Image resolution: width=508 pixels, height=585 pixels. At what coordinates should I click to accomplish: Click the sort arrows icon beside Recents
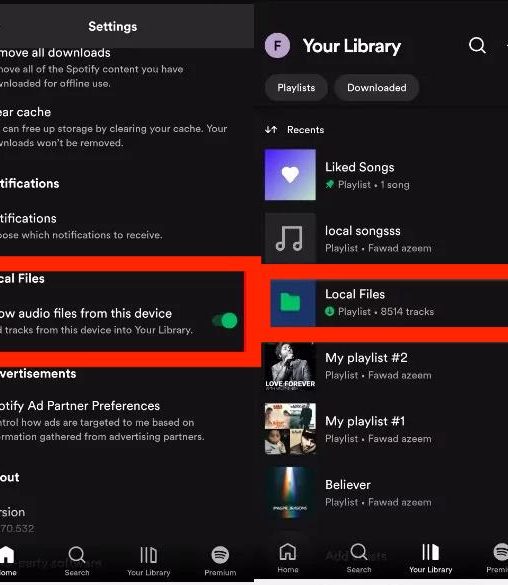point(271,129)
